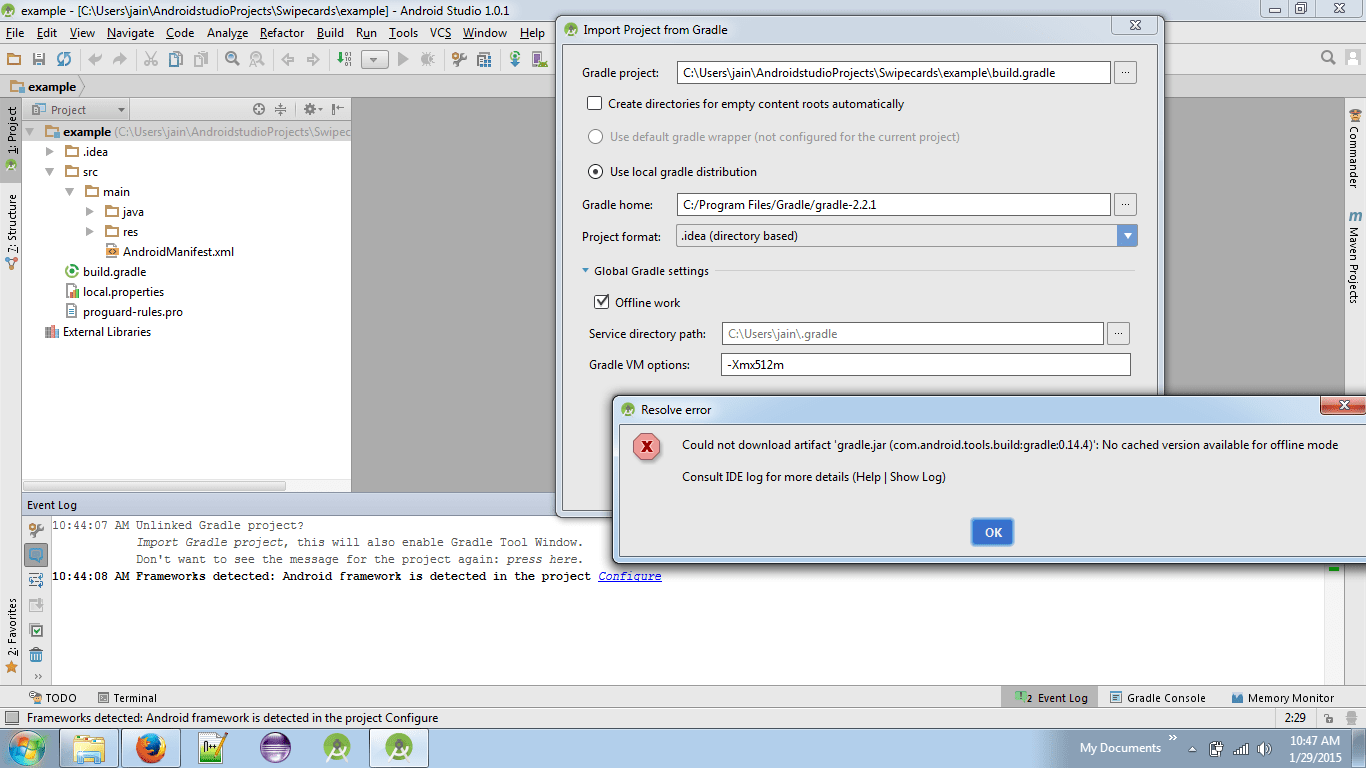Open the TODO tool tab
This screenshot has width=1366, height=768.
click(52, 698)
